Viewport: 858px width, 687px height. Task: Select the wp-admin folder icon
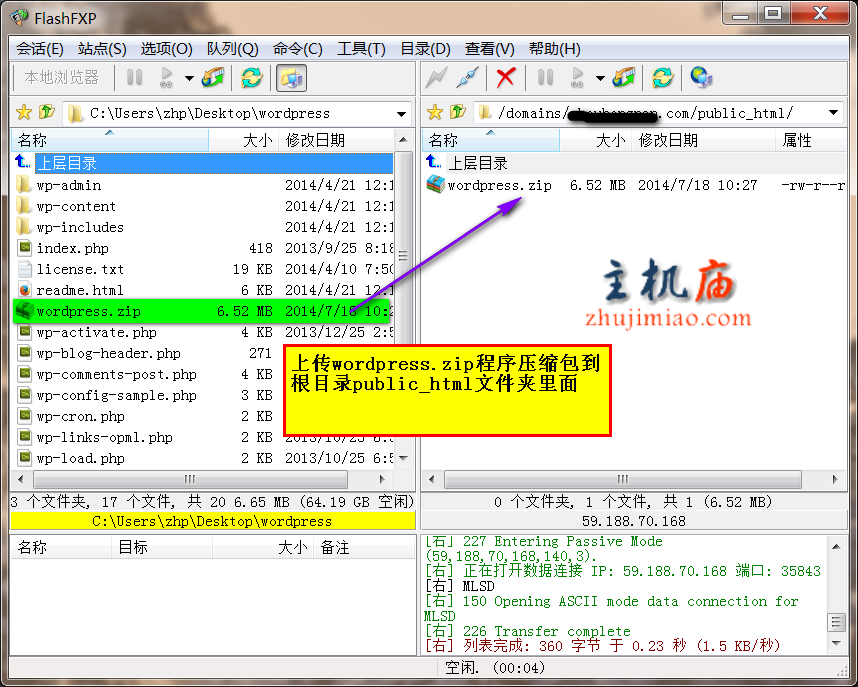point(24,185)
